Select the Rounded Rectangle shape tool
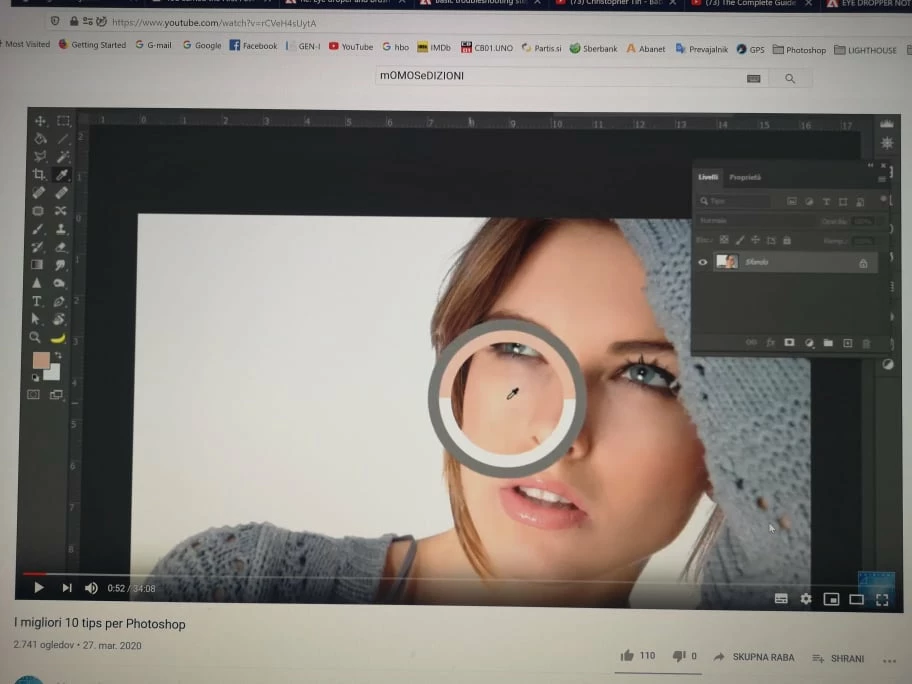912x684 pixels. click(38, 211)
